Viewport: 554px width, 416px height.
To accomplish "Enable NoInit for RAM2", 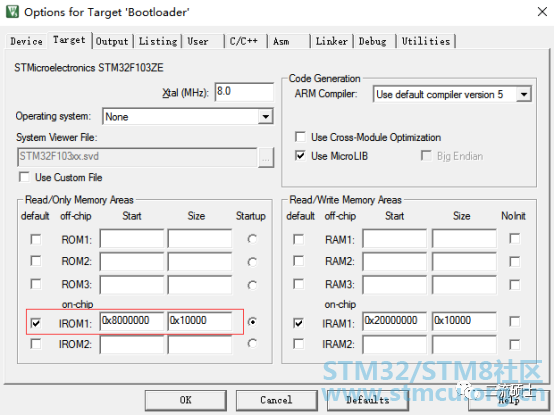I will coord(515,262).
